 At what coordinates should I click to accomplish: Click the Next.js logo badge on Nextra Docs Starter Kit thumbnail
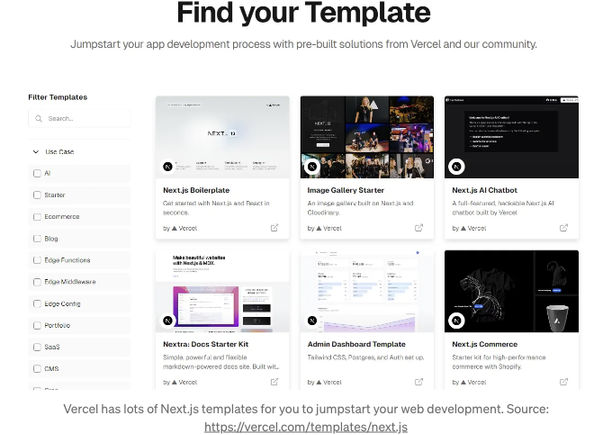pyautogui.click(x=168, y=321)
